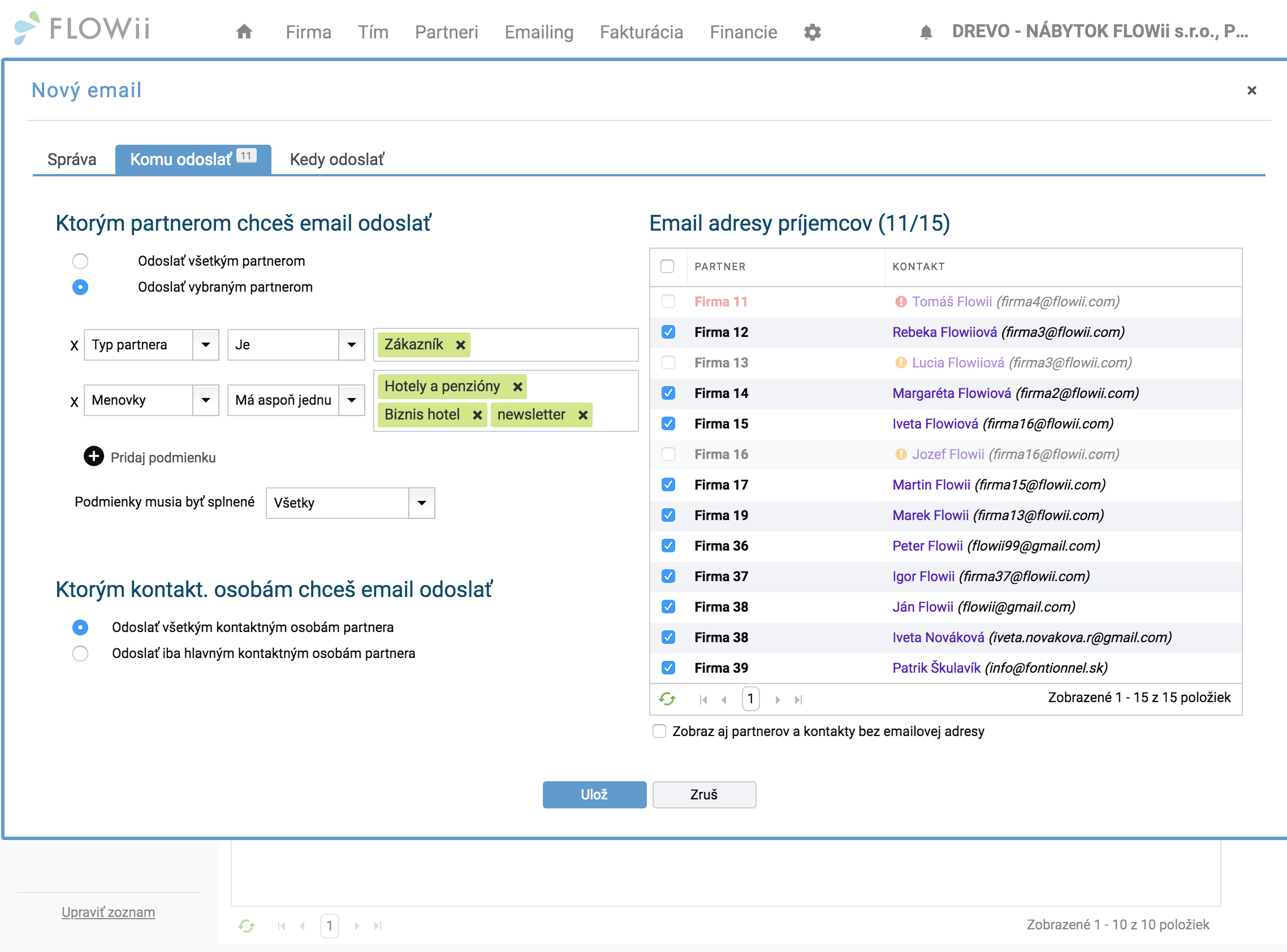
Task: Go to first page of recipients table
Action: click(703, 700)
